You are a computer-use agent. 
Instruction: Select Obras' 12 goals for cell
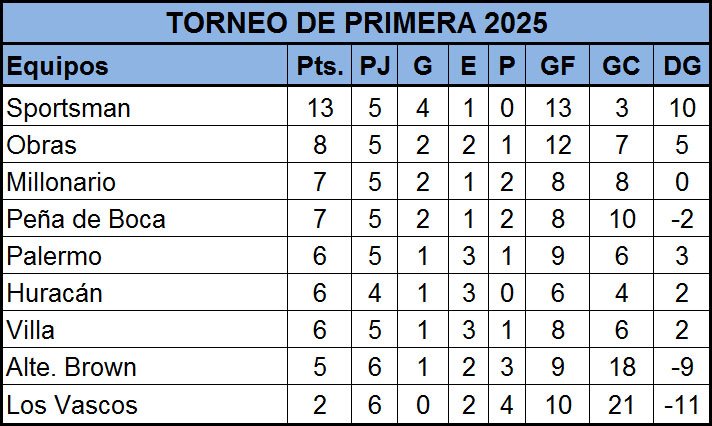pos(558,145)
